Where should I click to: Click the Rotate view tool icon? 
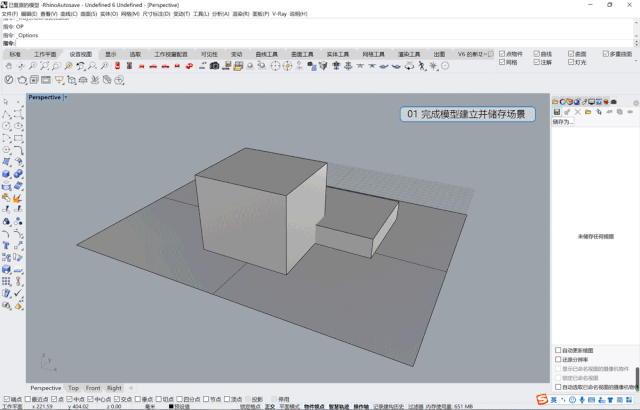[21, 66]
